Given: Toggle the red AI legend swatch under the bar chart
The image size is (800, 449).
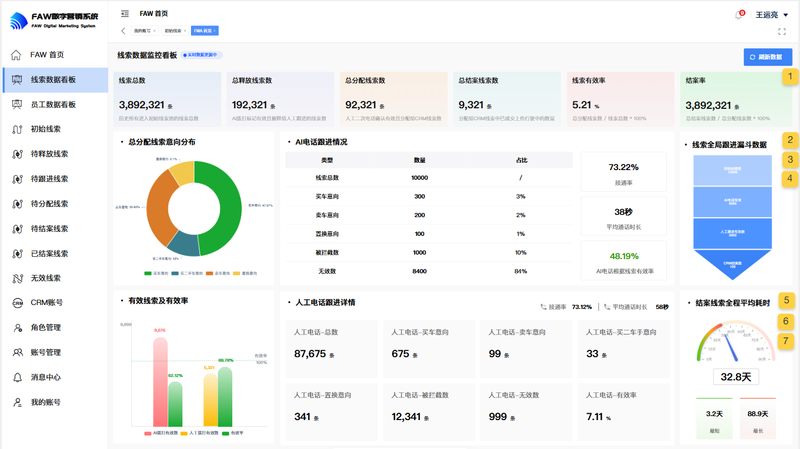Looking at the screenshot, I should (x=147, y=433).
